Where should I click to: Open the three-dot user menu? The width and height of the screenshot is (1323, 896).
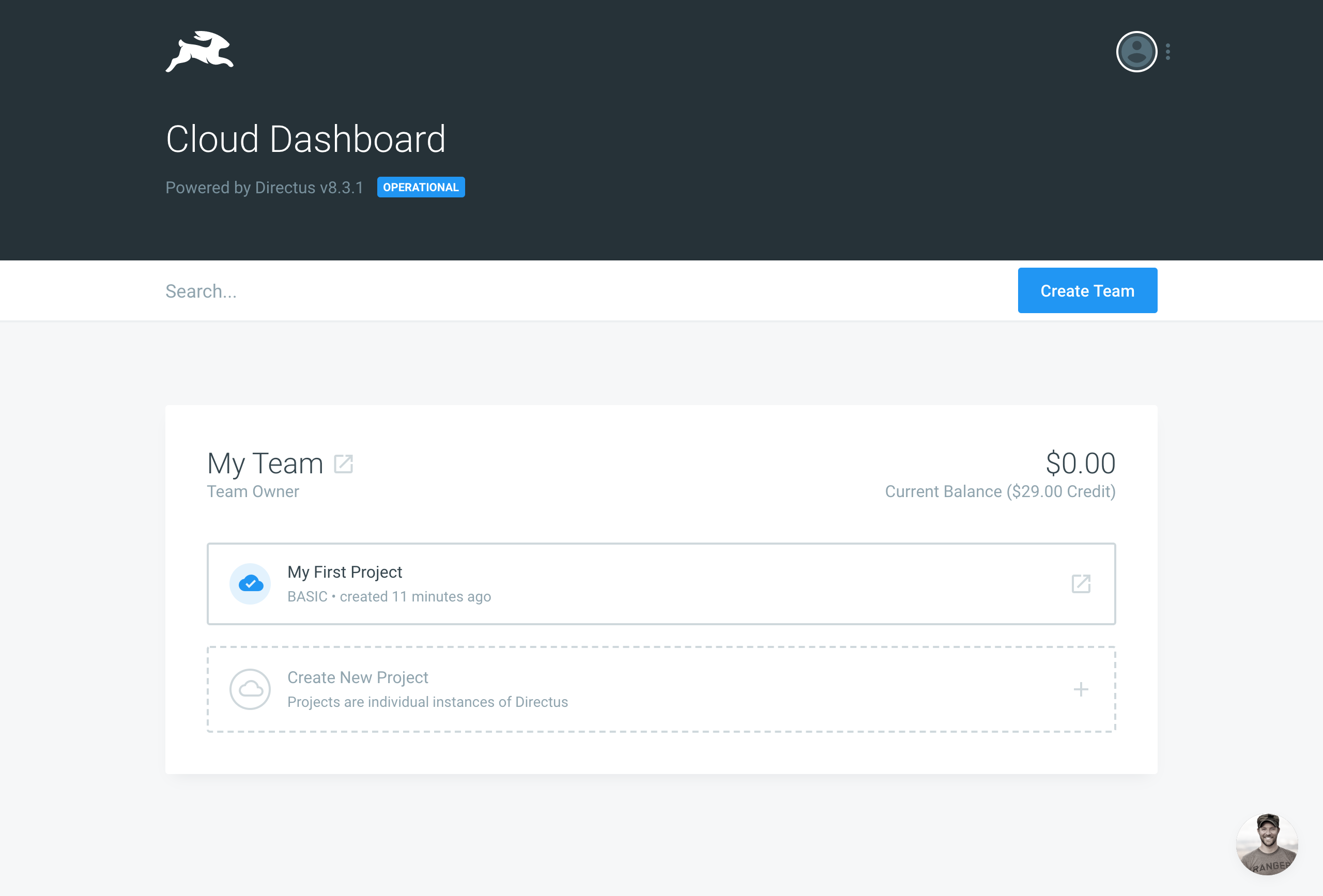pyautogui.click(x=1167, y=52)
